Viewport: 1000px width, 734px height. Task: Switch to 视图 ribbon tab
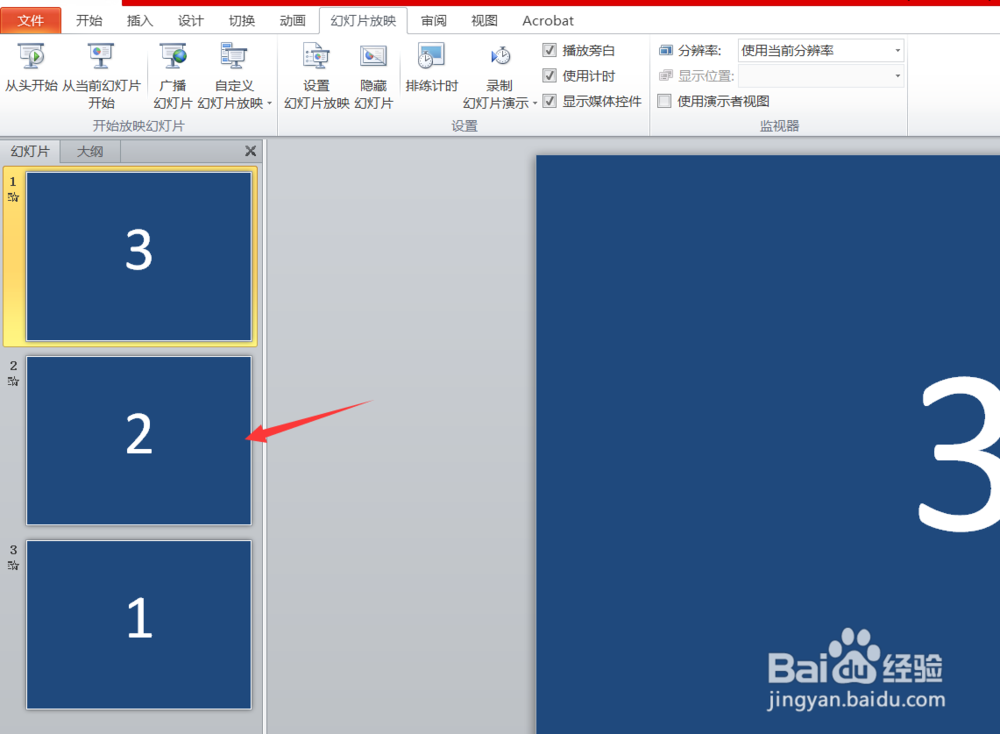485,20
